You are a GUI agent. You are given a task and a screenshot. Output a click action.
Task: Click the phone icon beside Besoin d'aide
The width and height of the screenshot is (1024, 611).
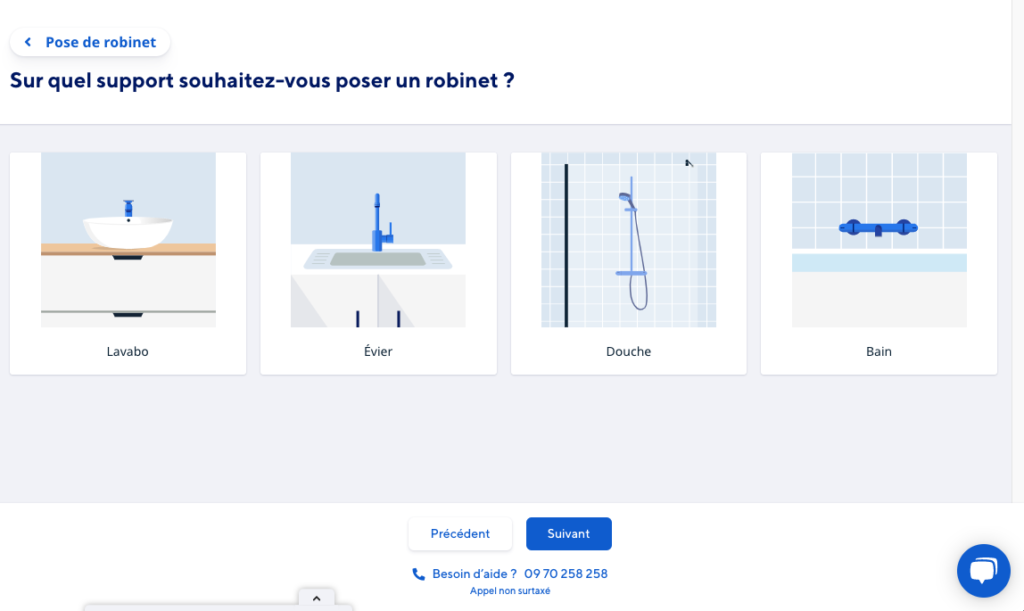click(418, 574)
